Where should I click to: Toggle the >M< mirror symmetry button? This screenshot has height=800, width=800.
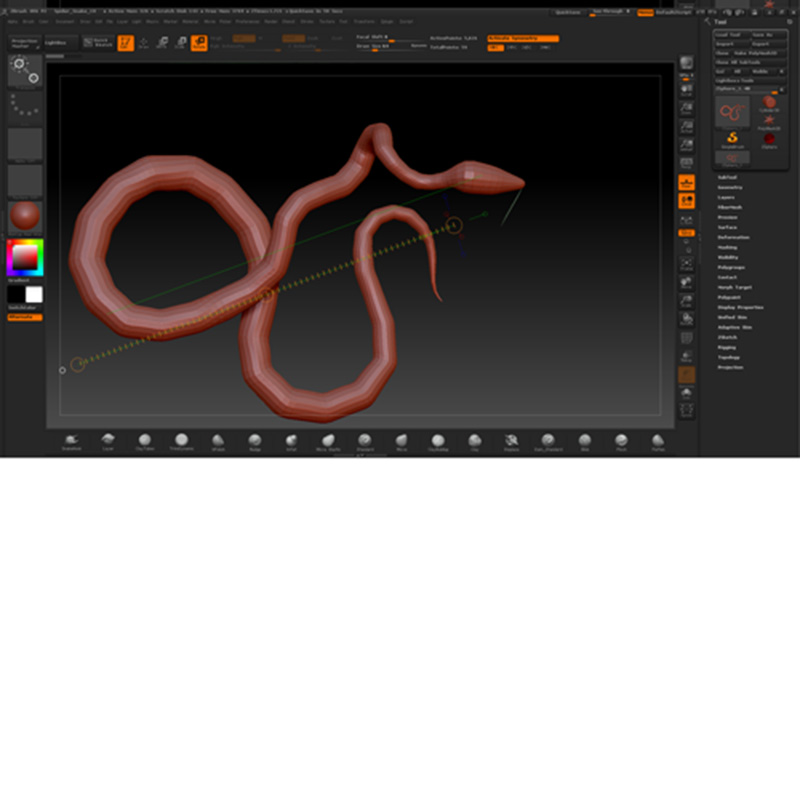pyautogui.click(x=545, y=47)
